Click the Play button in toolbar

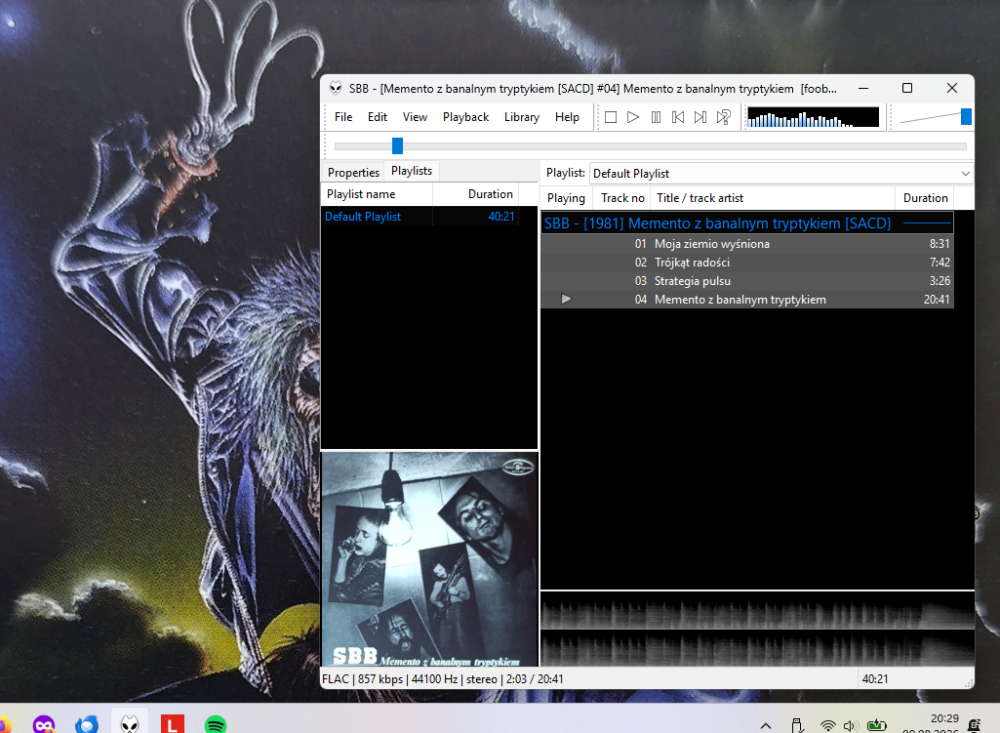(633, 117)
